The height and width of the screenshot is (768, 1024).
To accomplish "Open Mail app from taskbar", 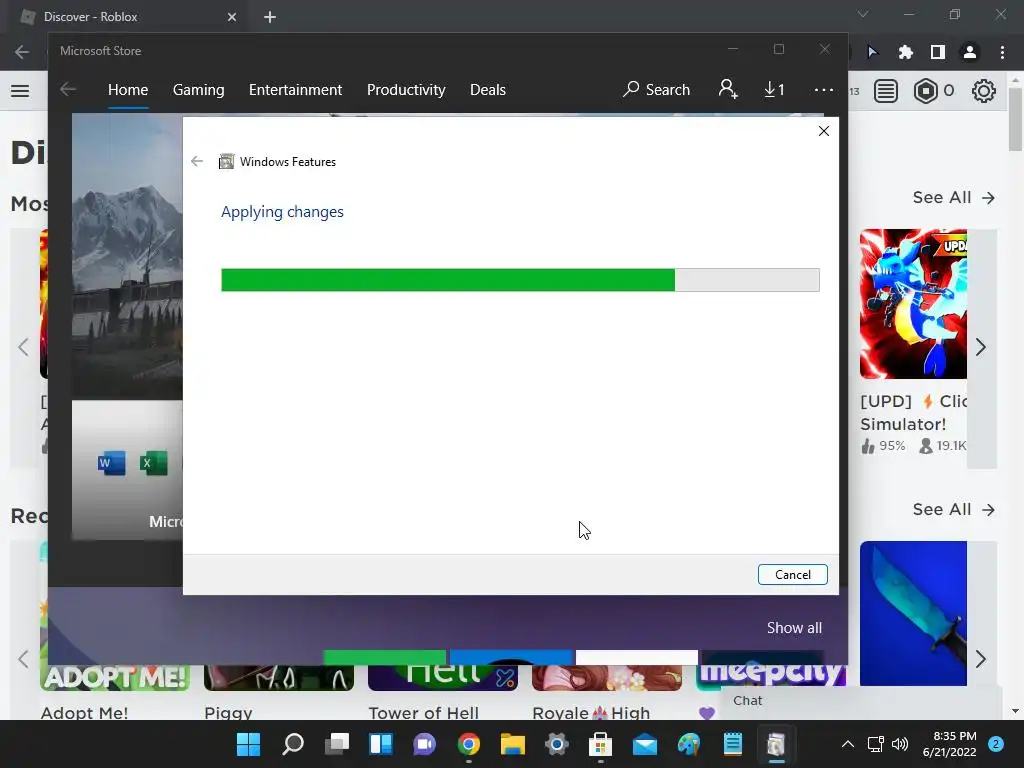I will pyautogui.click(x=645, y=744).
